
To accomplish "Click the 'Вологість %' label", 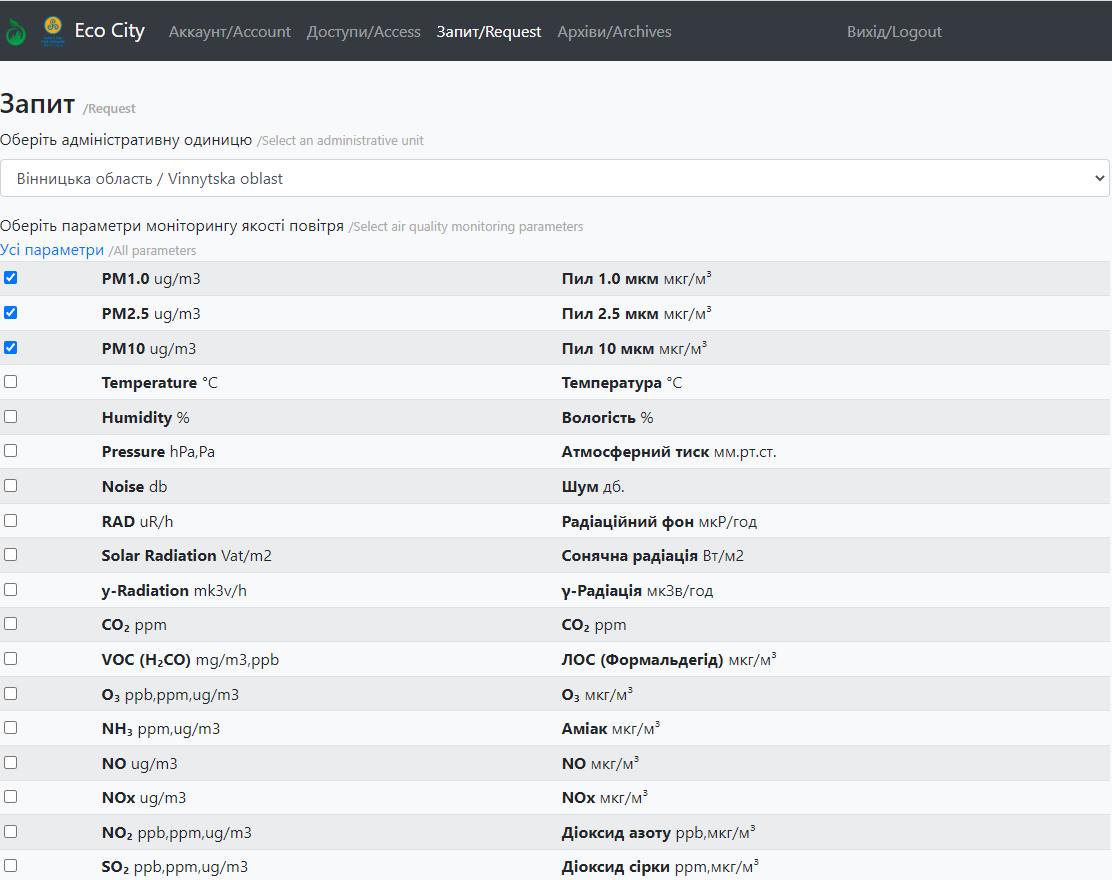I will pyautogui.click(x=608, y=418).
